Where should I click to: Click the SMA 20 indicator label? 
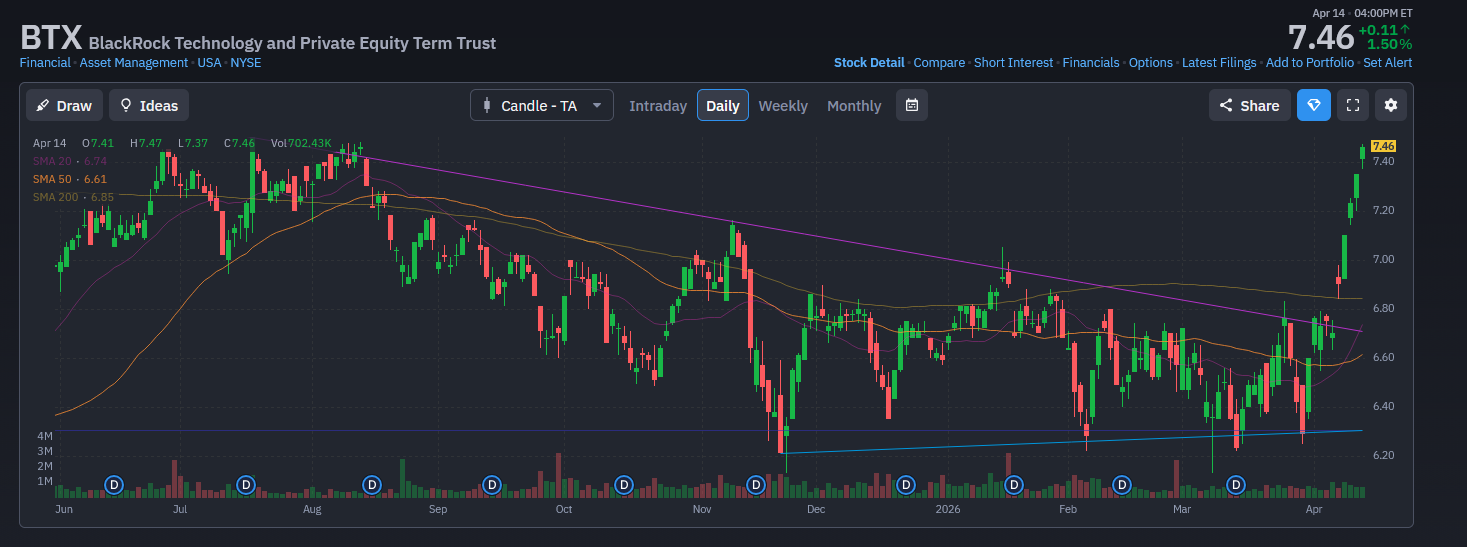click(x=69, y=161)
